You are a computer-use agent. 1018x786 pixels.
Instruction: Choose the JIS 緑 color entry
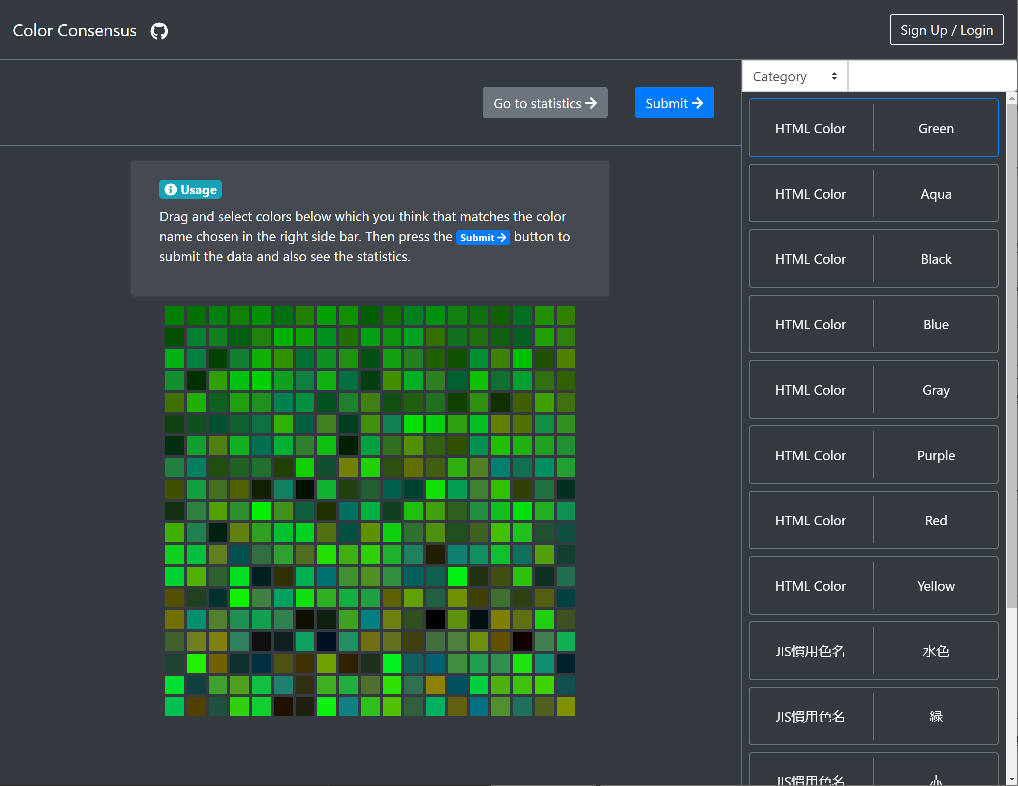click(x=873, y=716)
